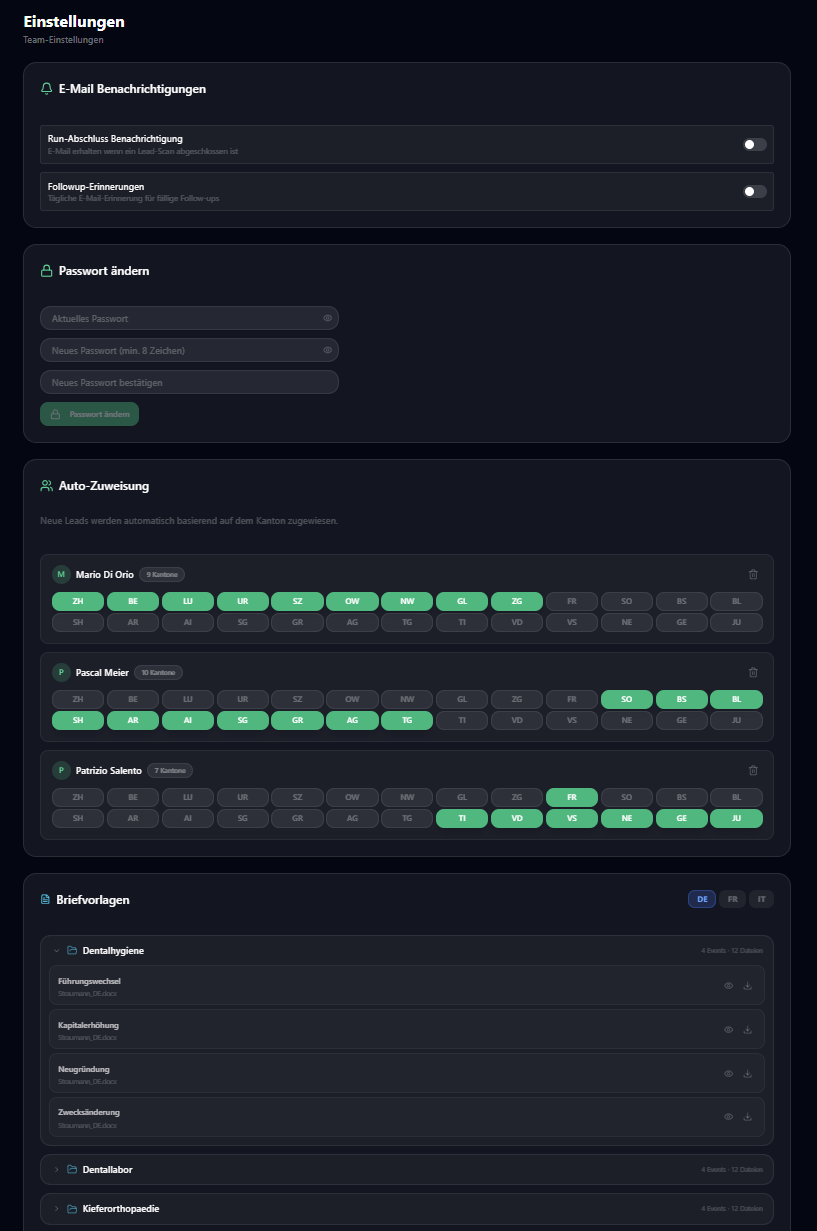The image size is (817, 1231).
Task: Switch templates to IT
Action: click(762, 899)
